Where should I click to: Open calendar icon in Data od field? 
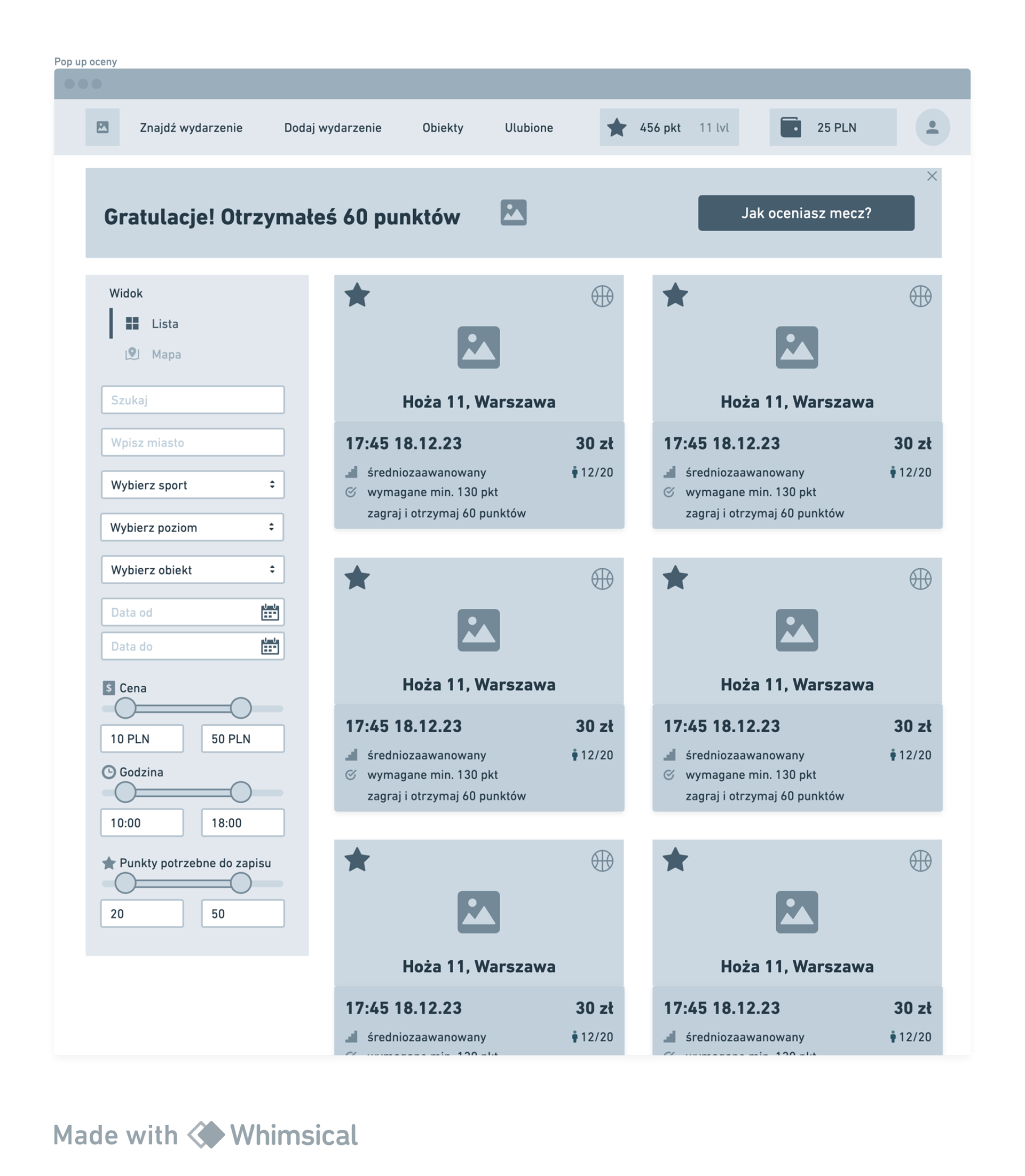click(270, 611)
